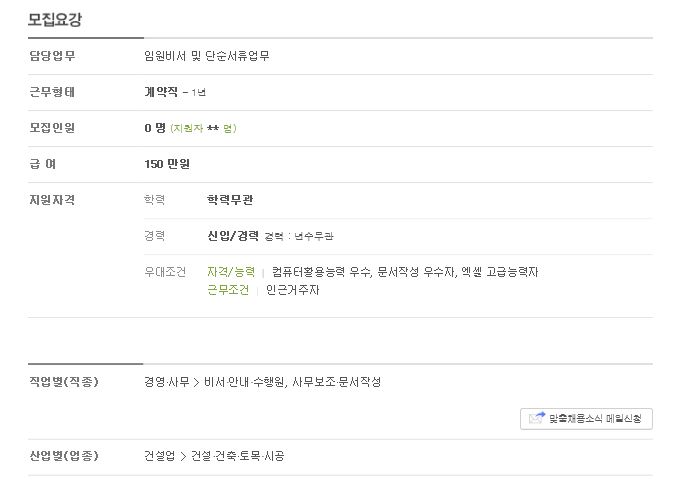Click the 직업별(직종) row label

(64, 382)
